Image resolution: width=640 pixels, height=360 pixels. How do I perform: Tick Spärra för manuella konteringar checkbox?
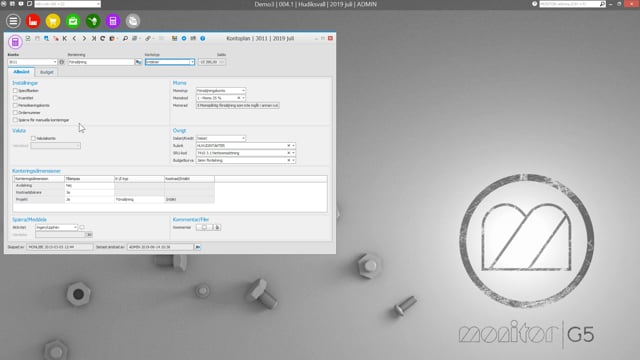(16, 120)
